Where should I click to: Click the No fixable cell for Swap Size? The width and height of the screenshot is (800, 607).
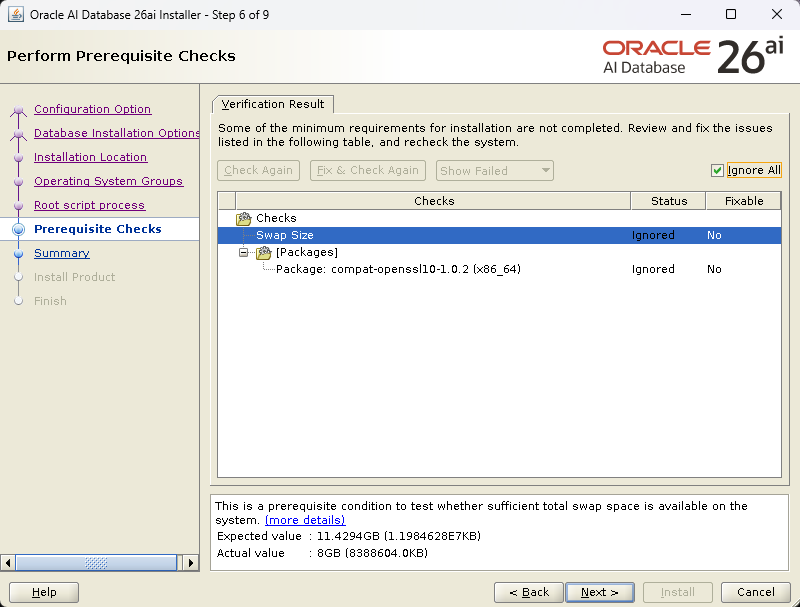click(x=714, y=235)
